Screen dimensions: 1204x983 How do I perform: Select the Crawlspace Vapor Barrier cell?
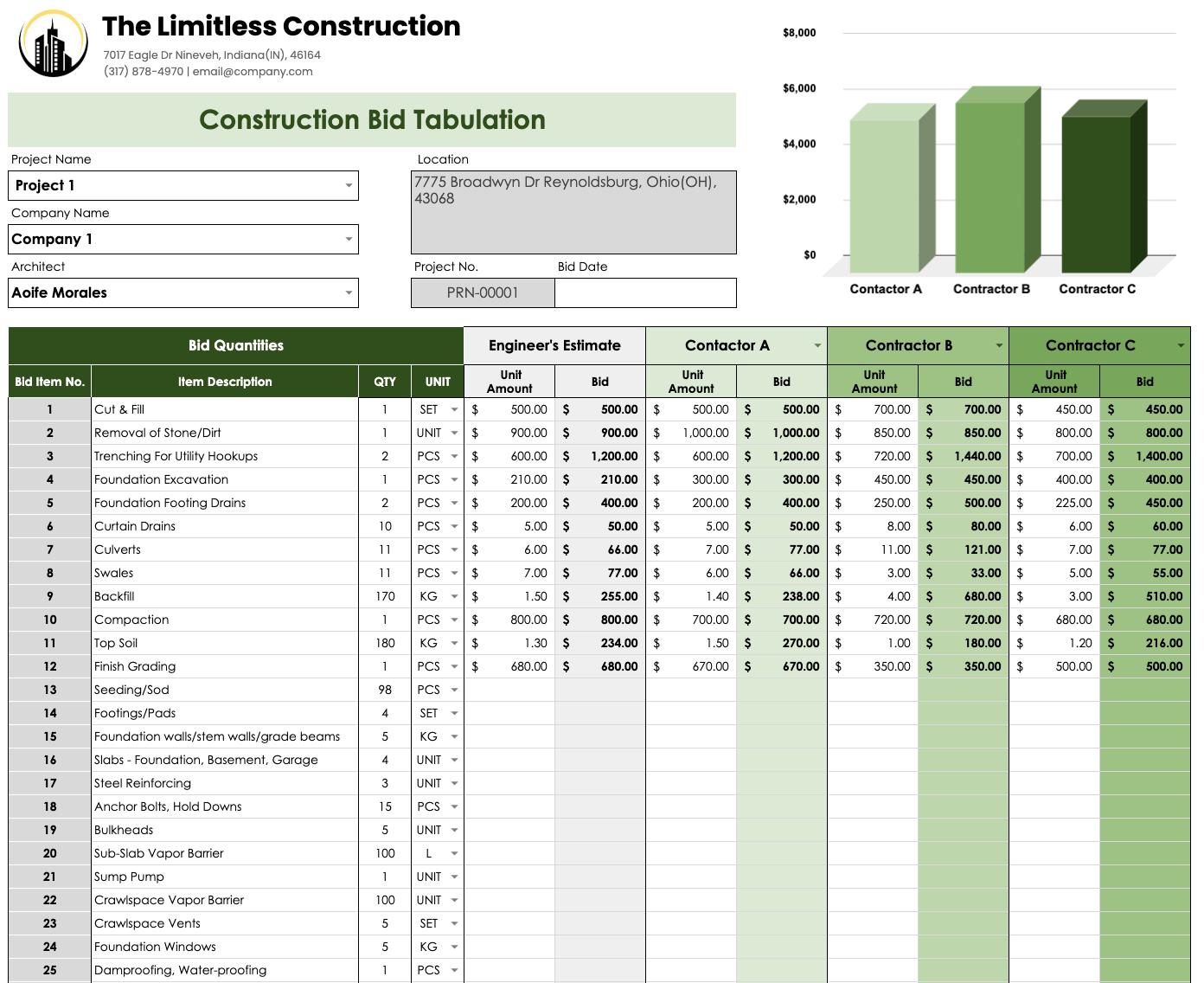point(225,901)
